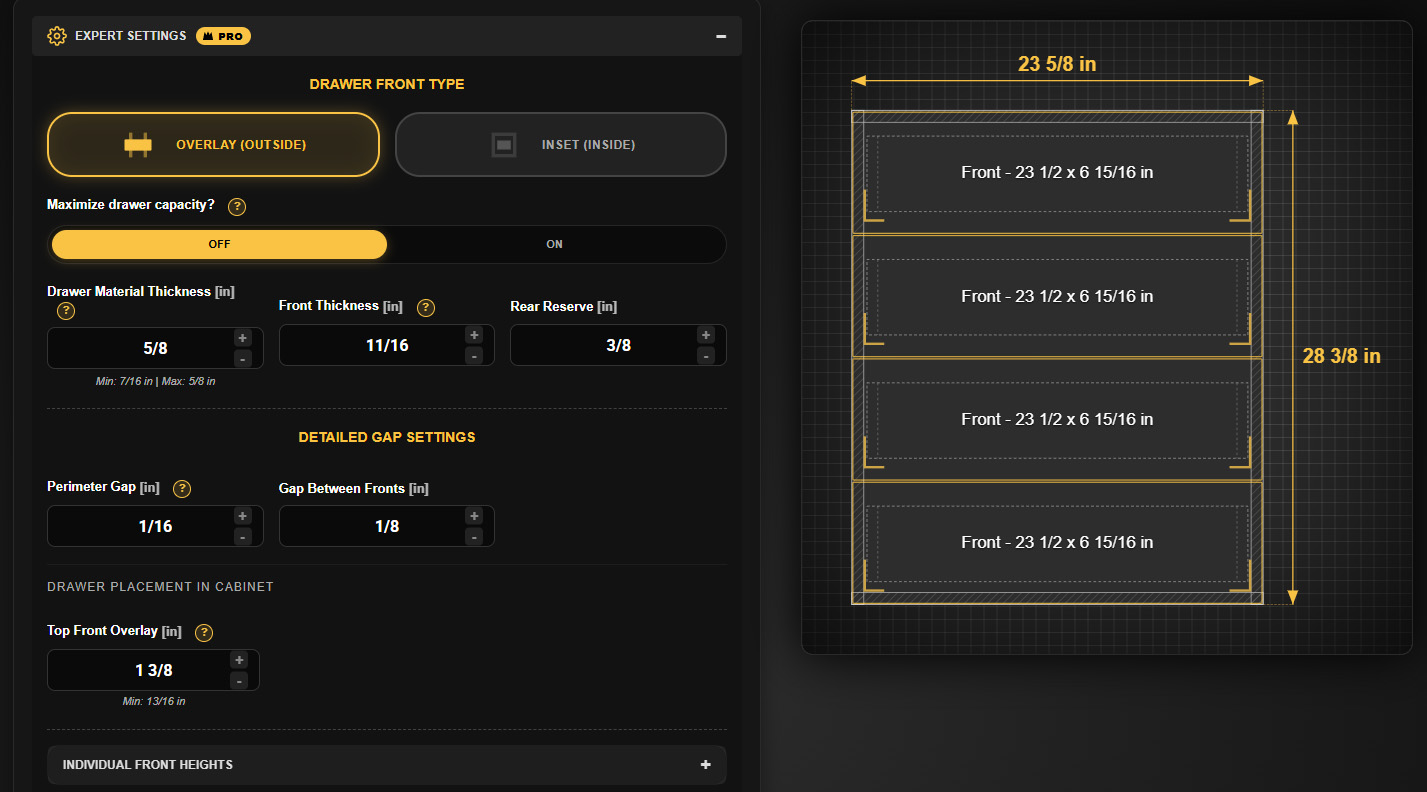The height and width of the screenshot is (792, 1427).
Task: Increase Perimeter Gap with plus
Action: [242, 516]
